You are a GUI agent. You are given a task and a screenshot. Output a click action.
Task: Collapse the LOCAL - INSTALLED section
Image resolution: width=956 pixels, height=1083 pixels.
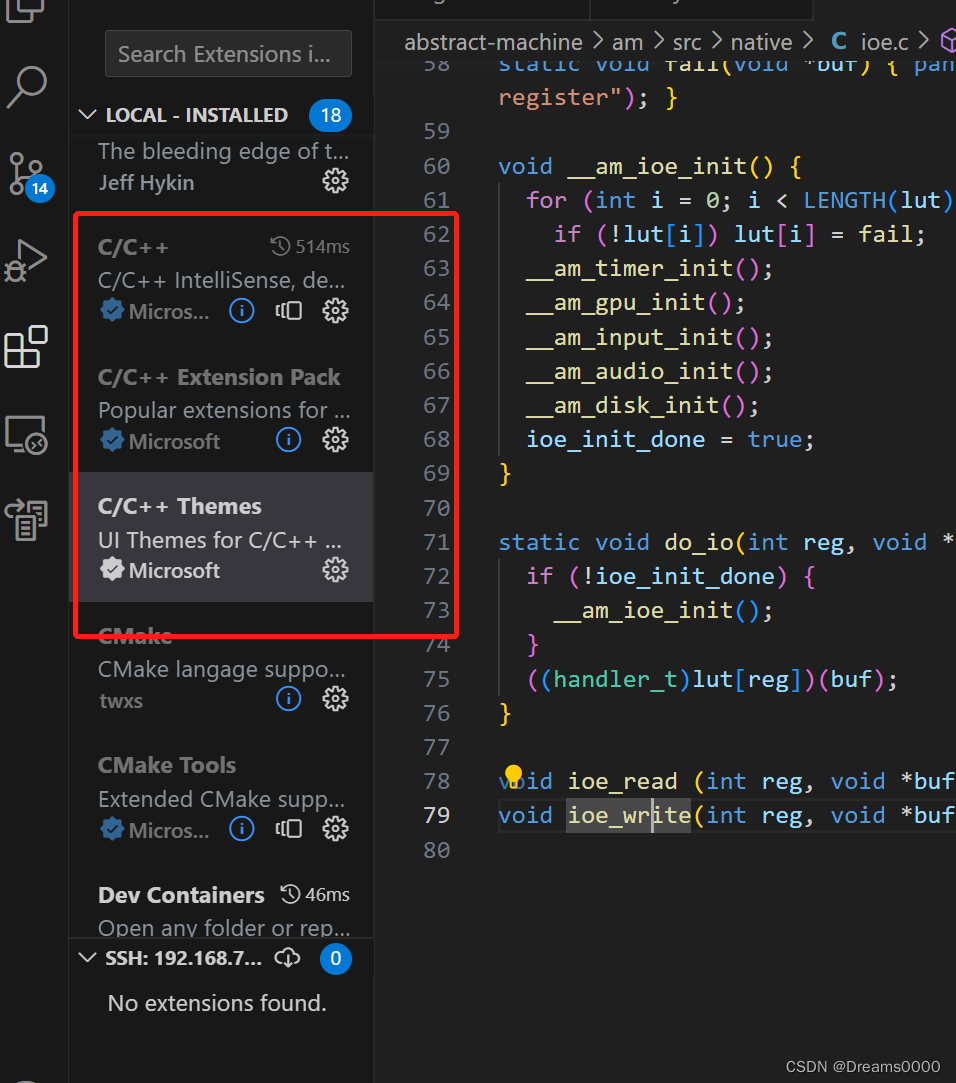point(88,115)
